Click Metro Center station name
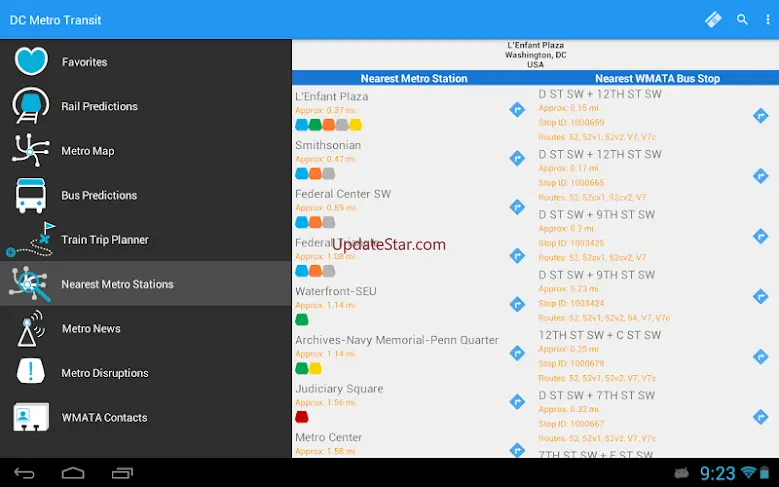779x487 pixels. click(x=328, y=437)
